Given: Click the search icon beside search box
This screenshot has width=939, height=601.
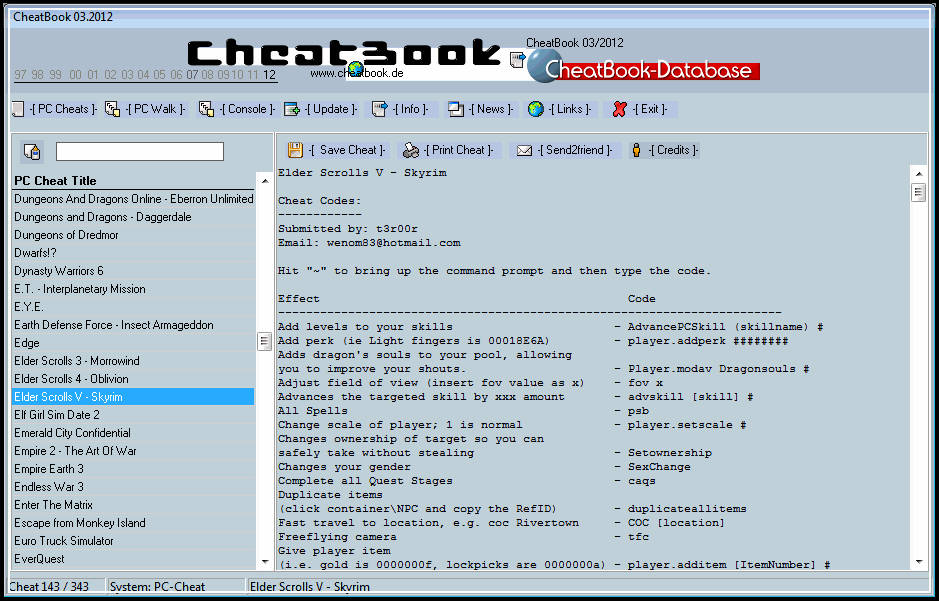Looking at the screenshot, I should [32, 152].
